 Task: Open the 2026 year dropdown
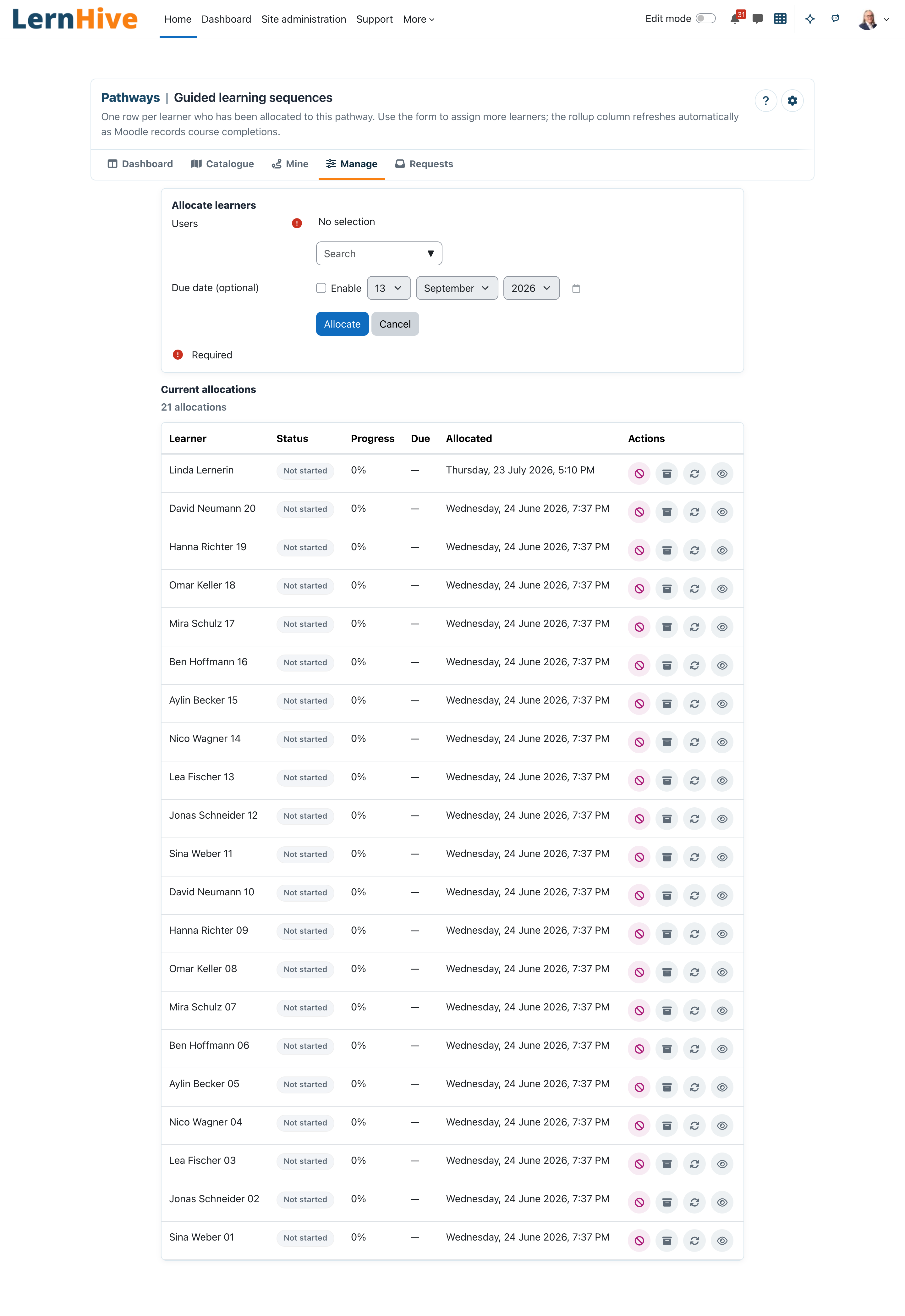point(531,288)
